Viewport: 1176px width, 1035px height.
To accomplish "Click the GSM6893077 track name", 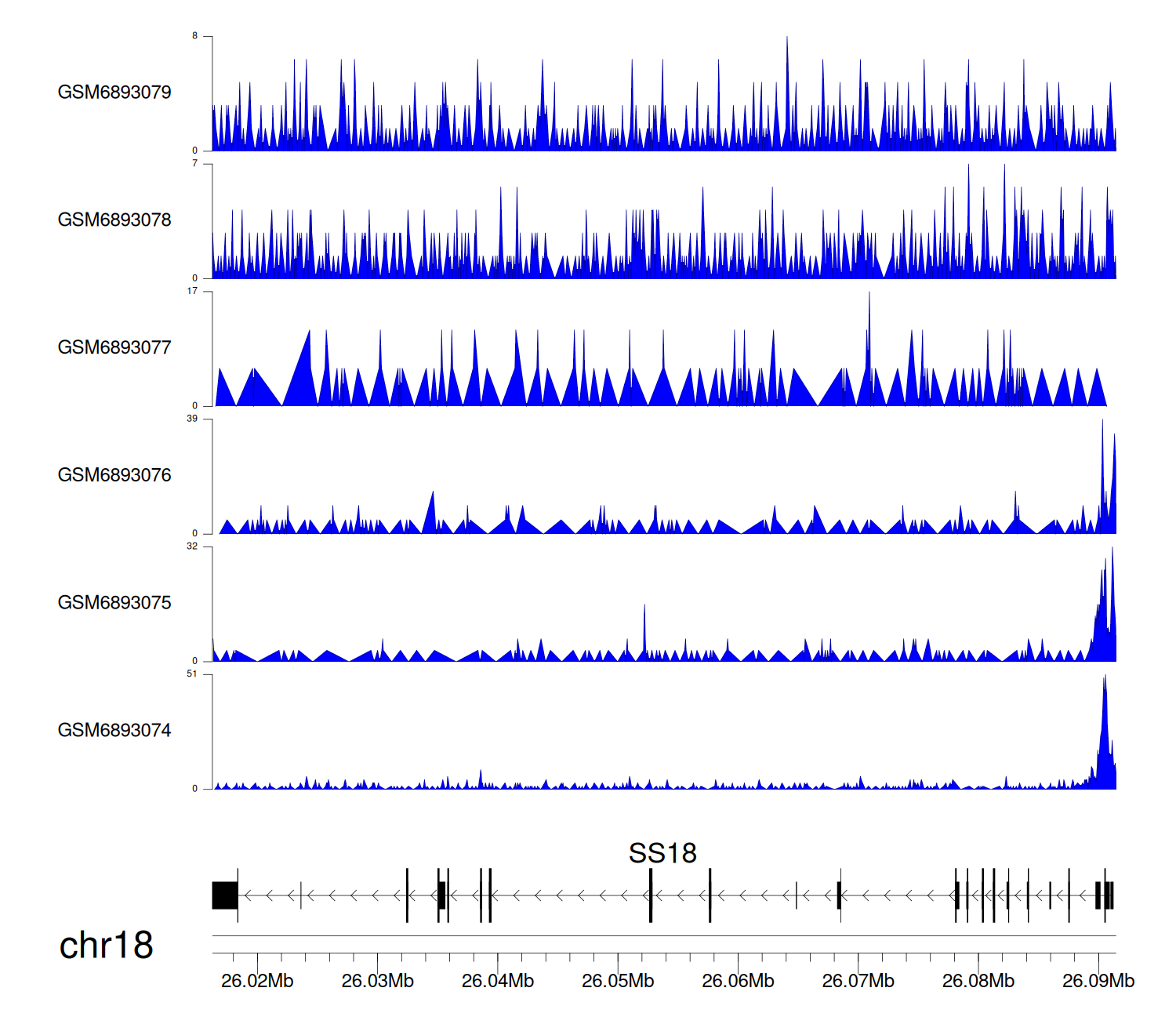I will click(114, 348).
